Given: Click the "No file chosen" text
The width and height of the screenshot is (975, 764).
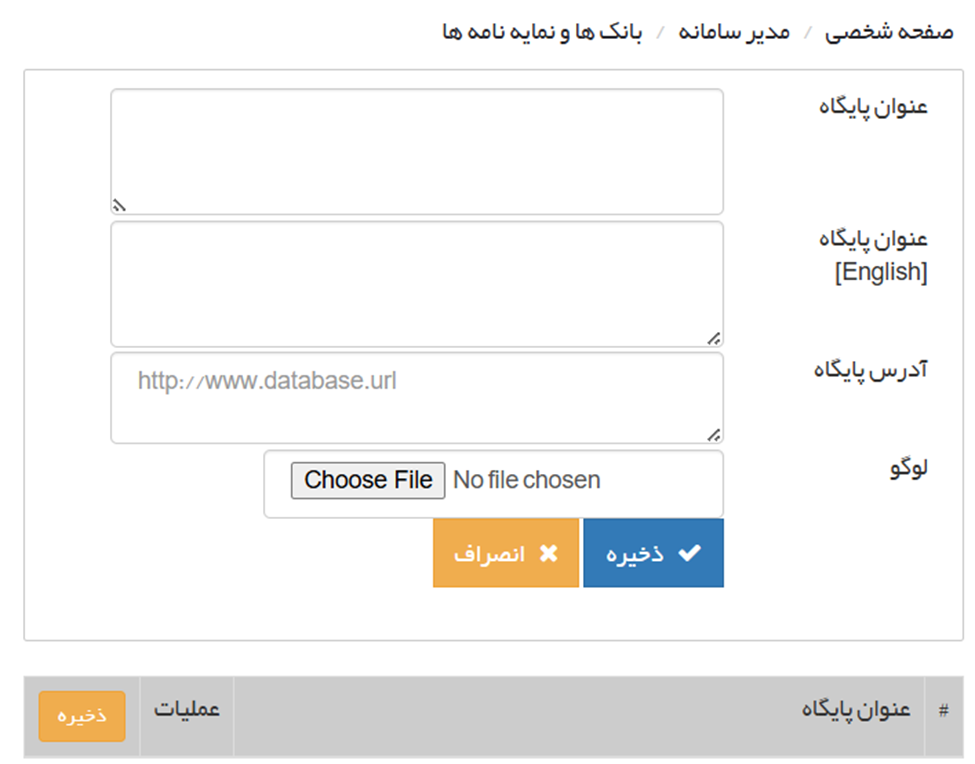Looking at the screenshot, I should 527,480.
